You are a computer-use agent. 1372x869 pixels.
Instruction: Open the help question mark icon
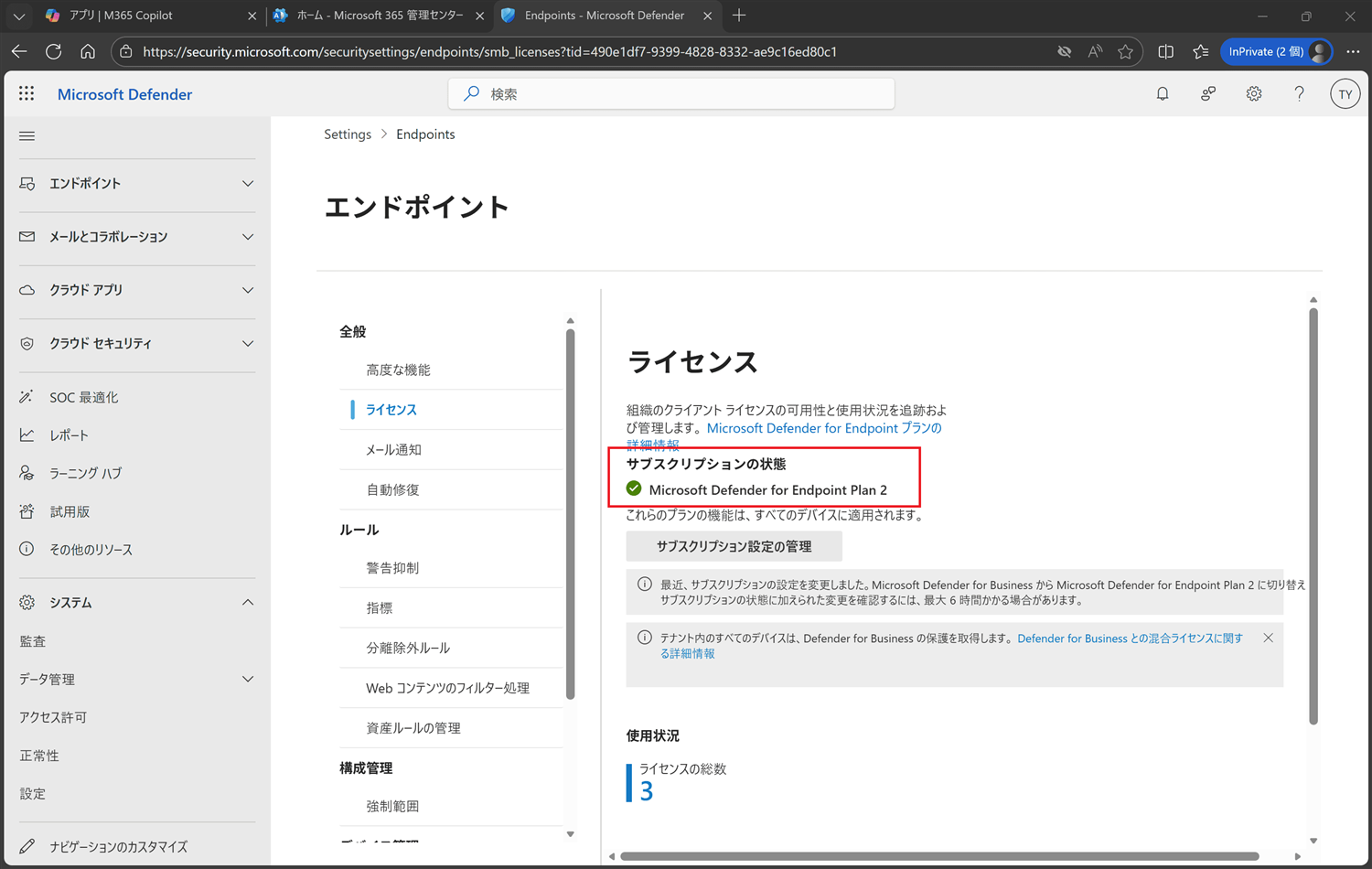pyautogui.click(x=1299, y=93)
